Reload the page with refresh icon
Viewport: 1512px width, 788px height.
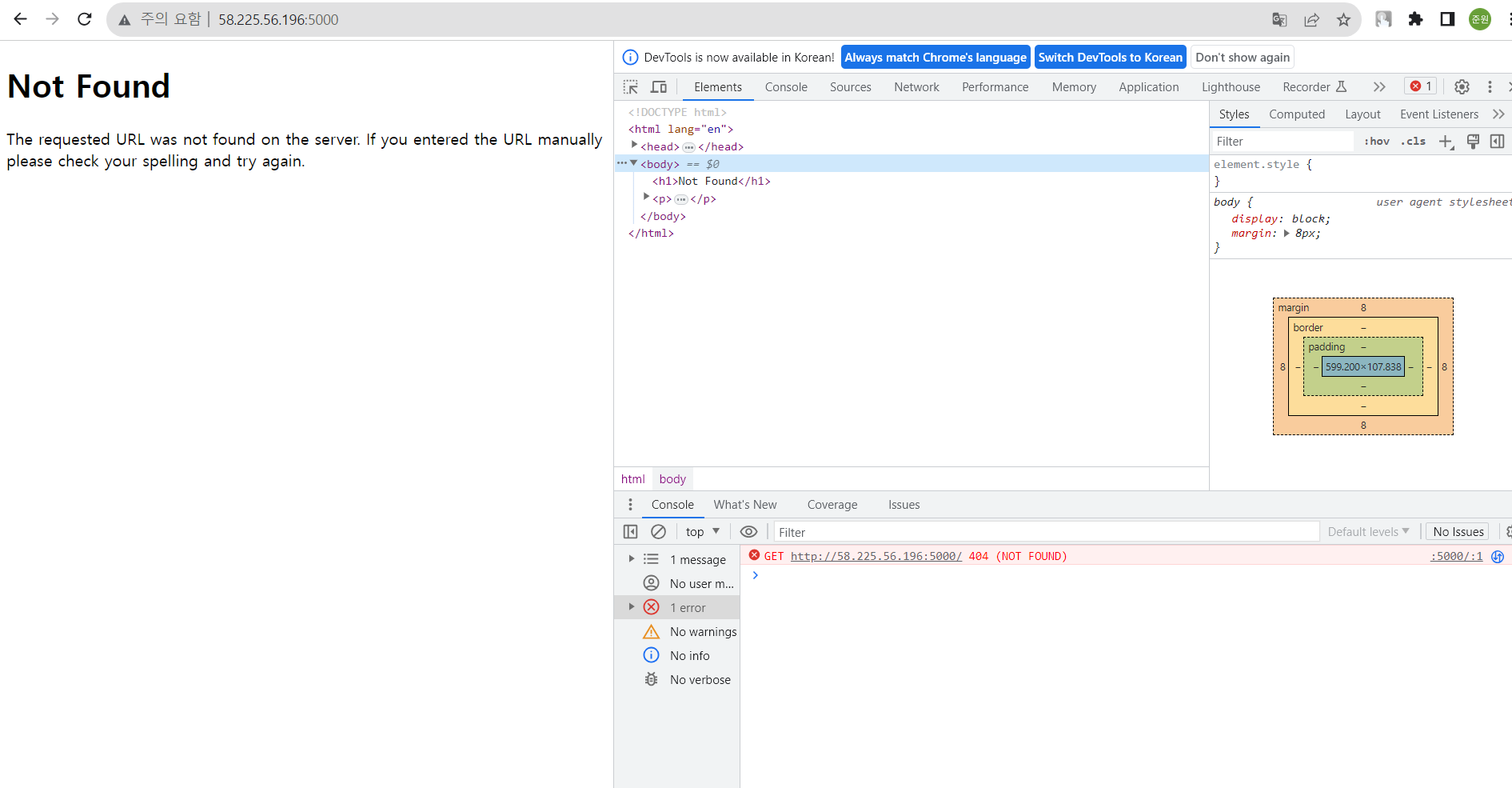[x=85, y=19]
